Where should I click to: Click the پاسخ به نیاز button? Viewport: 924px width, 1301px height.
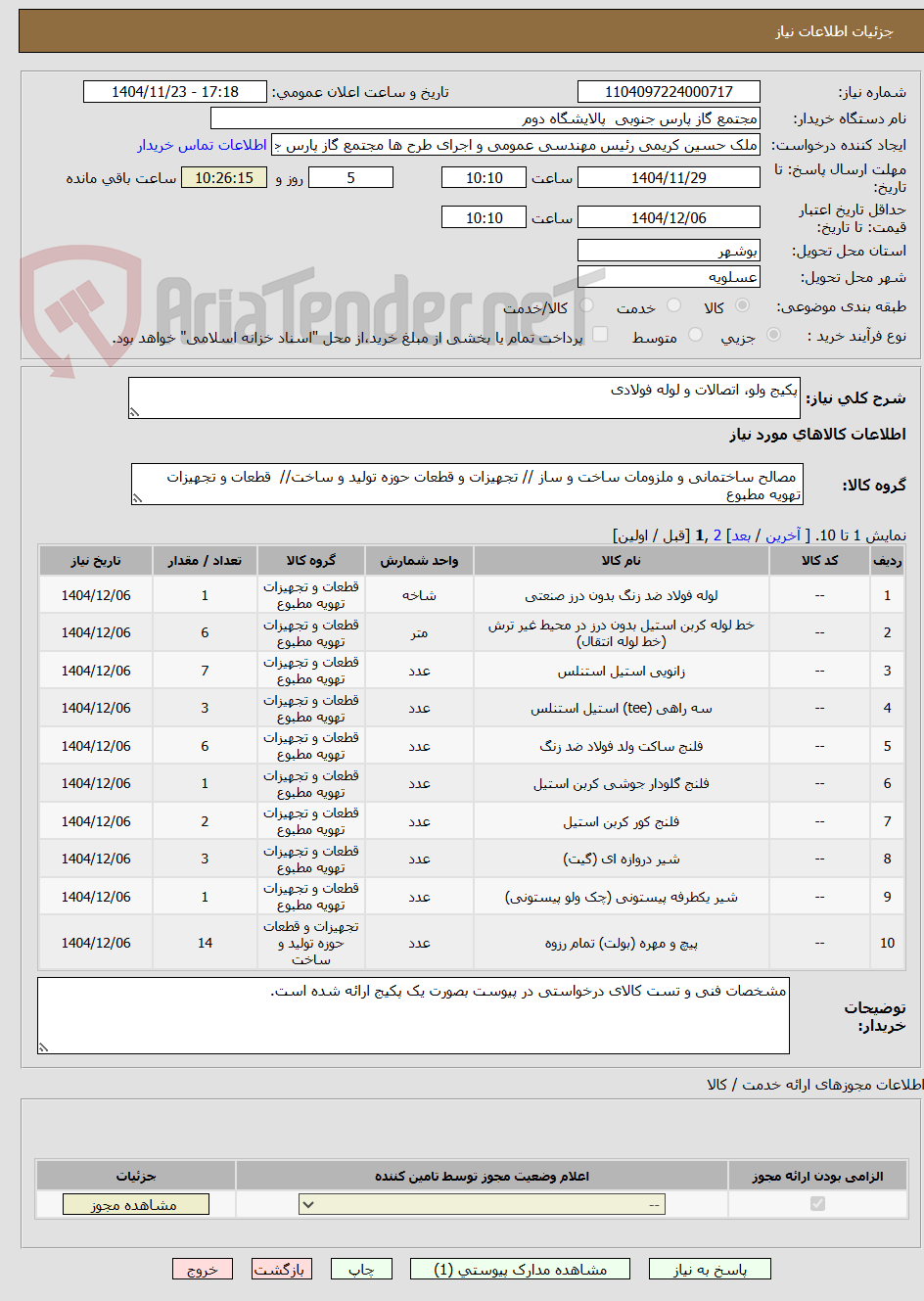coord(710,1269)
